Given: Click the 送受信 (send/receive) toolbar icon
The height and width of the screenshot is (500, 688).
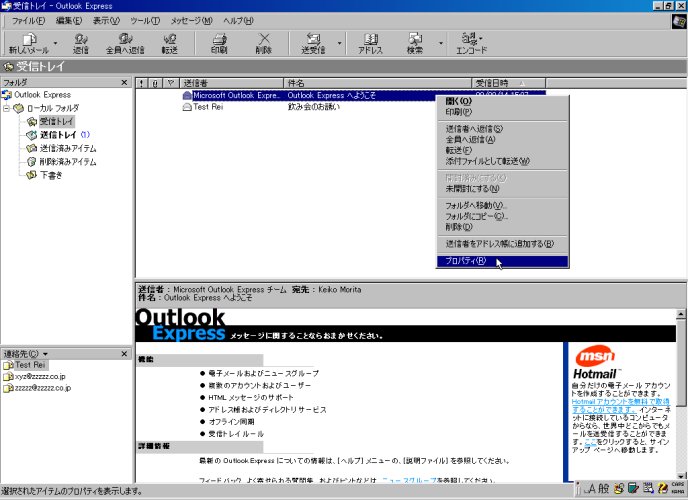Looking at the screenshot, I should coord(313,43).
